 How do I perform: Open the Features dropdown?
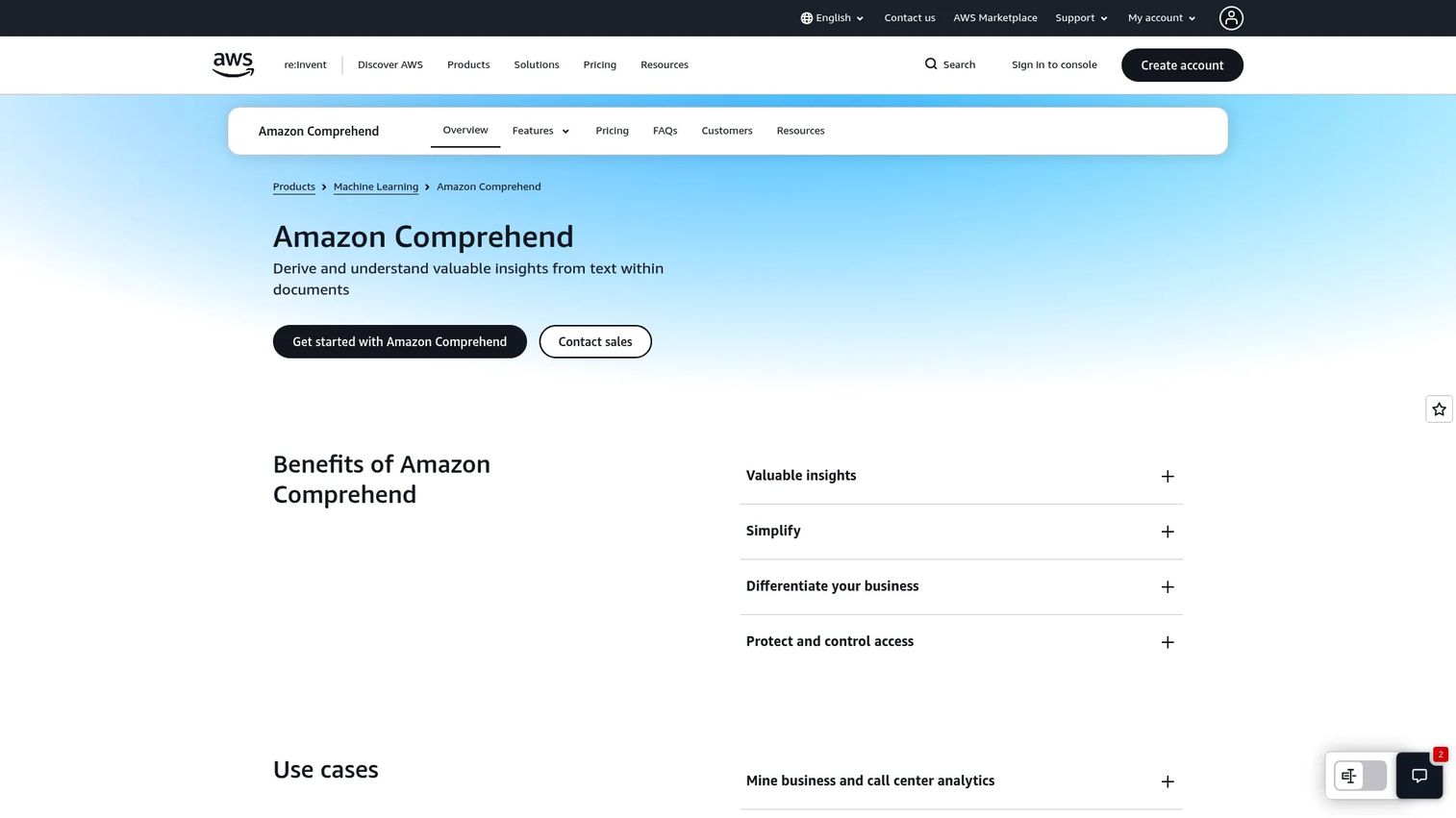pos(540,131)
